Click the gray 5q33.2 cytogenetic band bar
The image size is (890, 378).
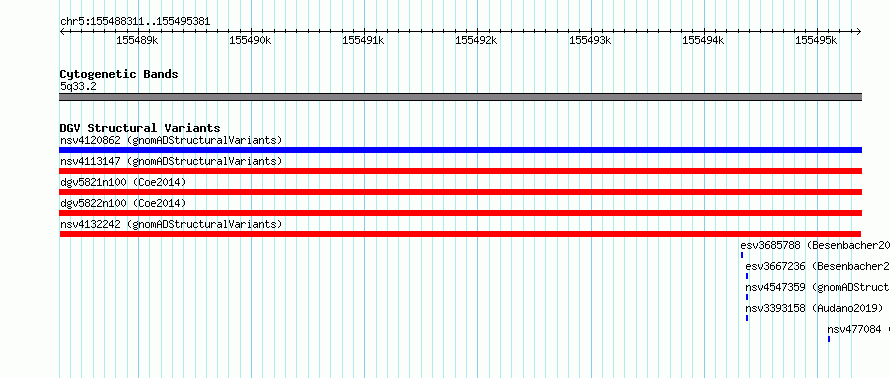(460, 97)
